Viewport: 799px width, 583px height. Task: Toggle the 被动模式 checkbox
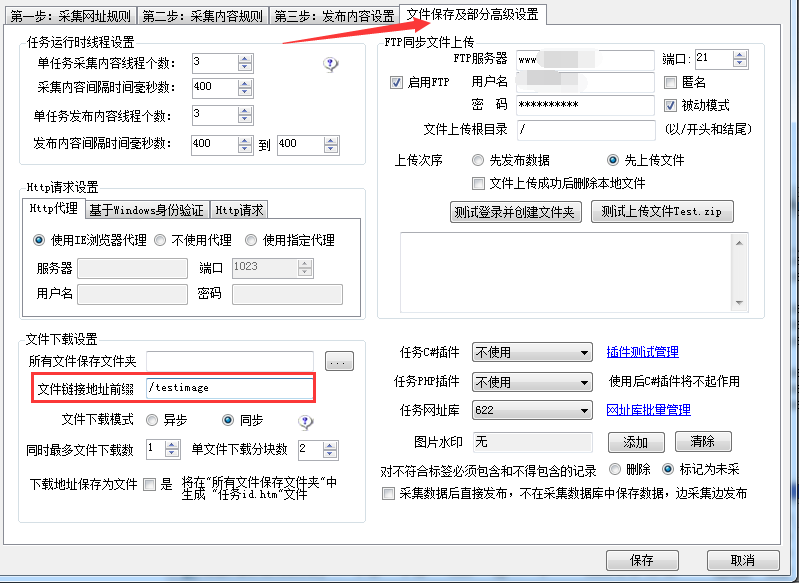tap(670, 105)
